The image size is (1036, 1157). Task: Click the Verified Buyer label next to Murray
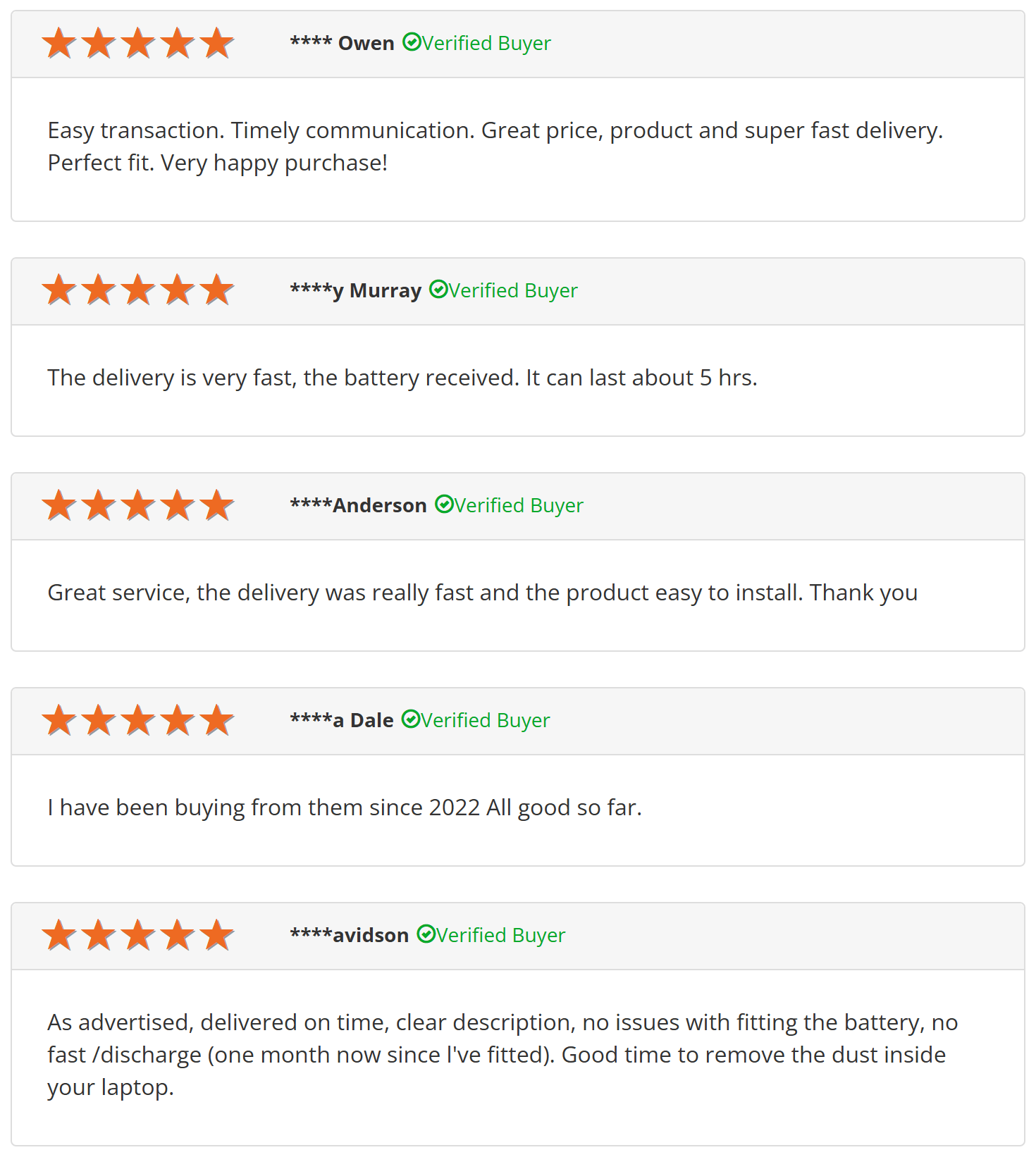click(x=513, y=290)
